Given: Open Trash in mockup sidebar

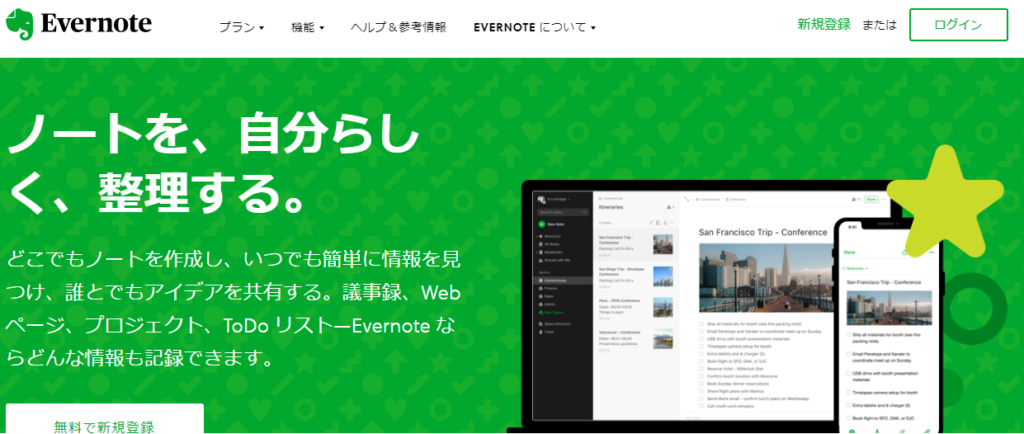Looking at the screenshot, I should 546,332.
